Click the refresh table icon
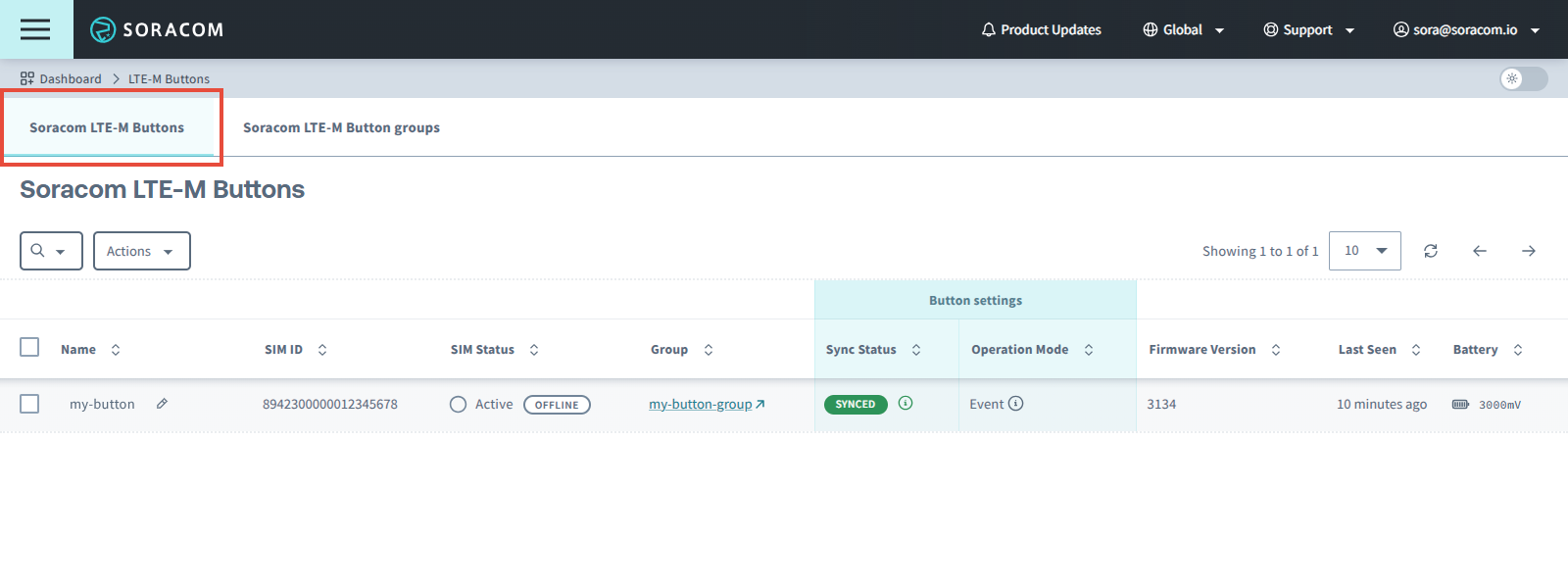1568x588 pixels. 1431,251
